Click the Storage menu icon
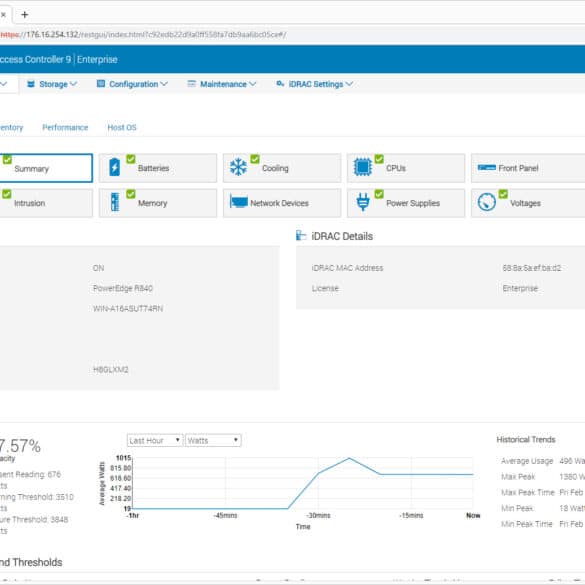The height and width of the screenshot is (585, 585). pyautogui.click(x=31, y=84)
